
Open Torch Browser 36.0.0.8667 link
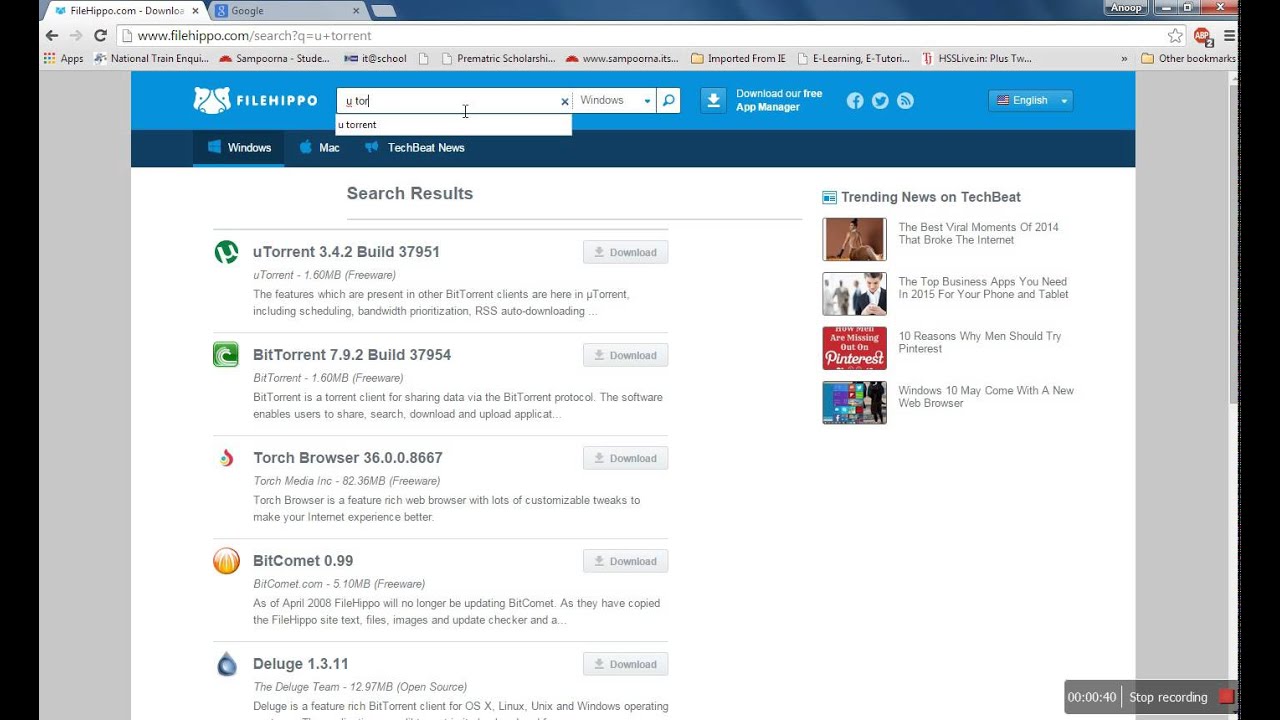click(x=348, y=458)
